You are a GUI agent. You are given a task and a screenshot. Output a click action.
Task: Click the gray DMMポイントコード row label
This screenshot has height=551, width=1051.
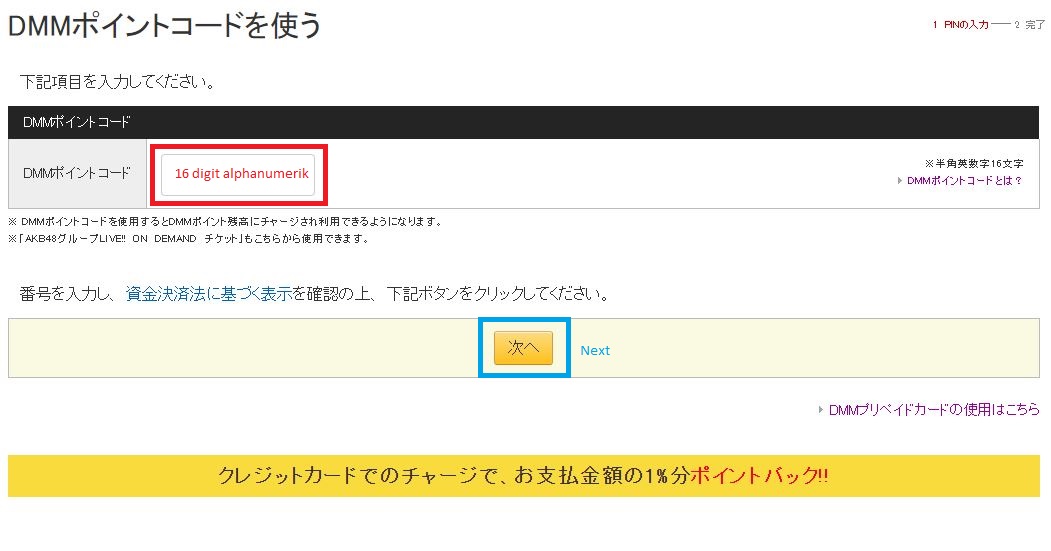[x=77, y=173]
